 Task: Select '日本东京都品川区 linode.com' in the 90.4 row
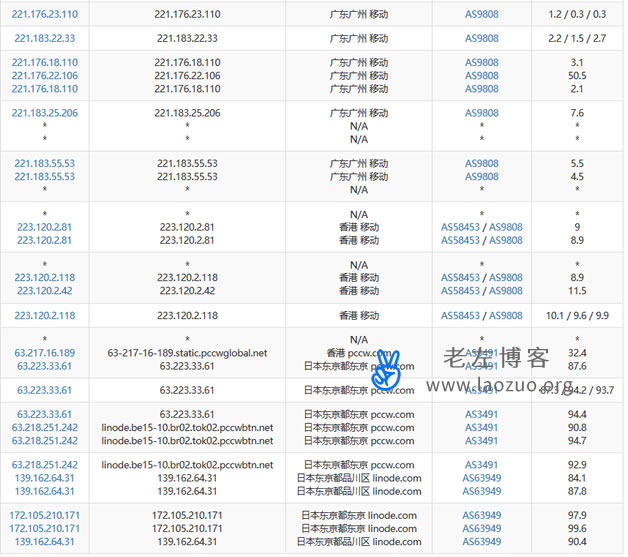pos(359,541)
